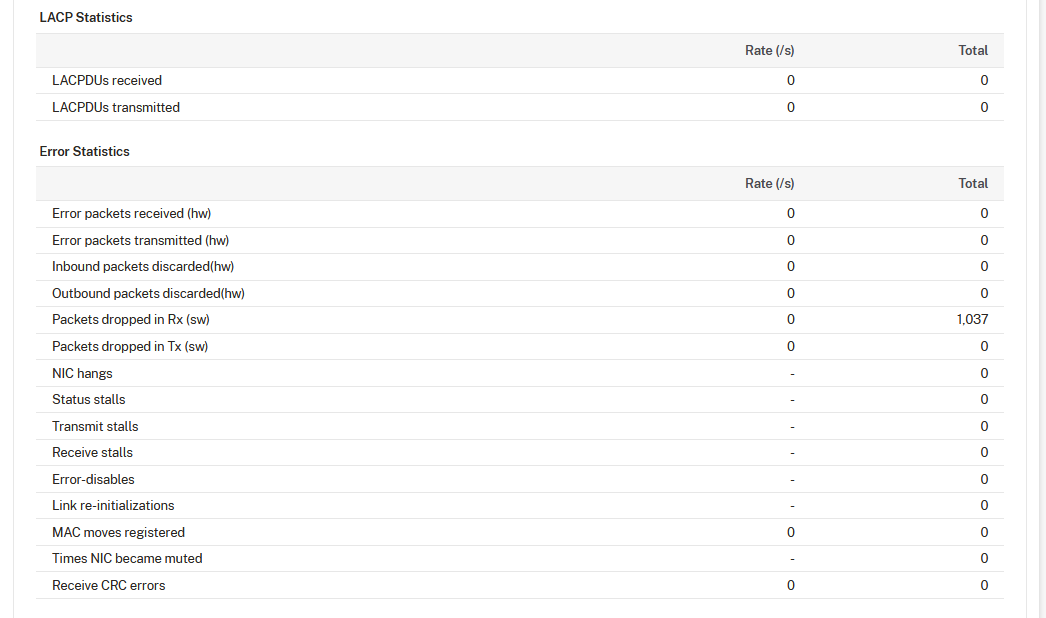Click the LACPDUs received row label
Image resolution: width=1046 pixels, height=618 pixels.
pyautogui.click(x=107, y=81)
